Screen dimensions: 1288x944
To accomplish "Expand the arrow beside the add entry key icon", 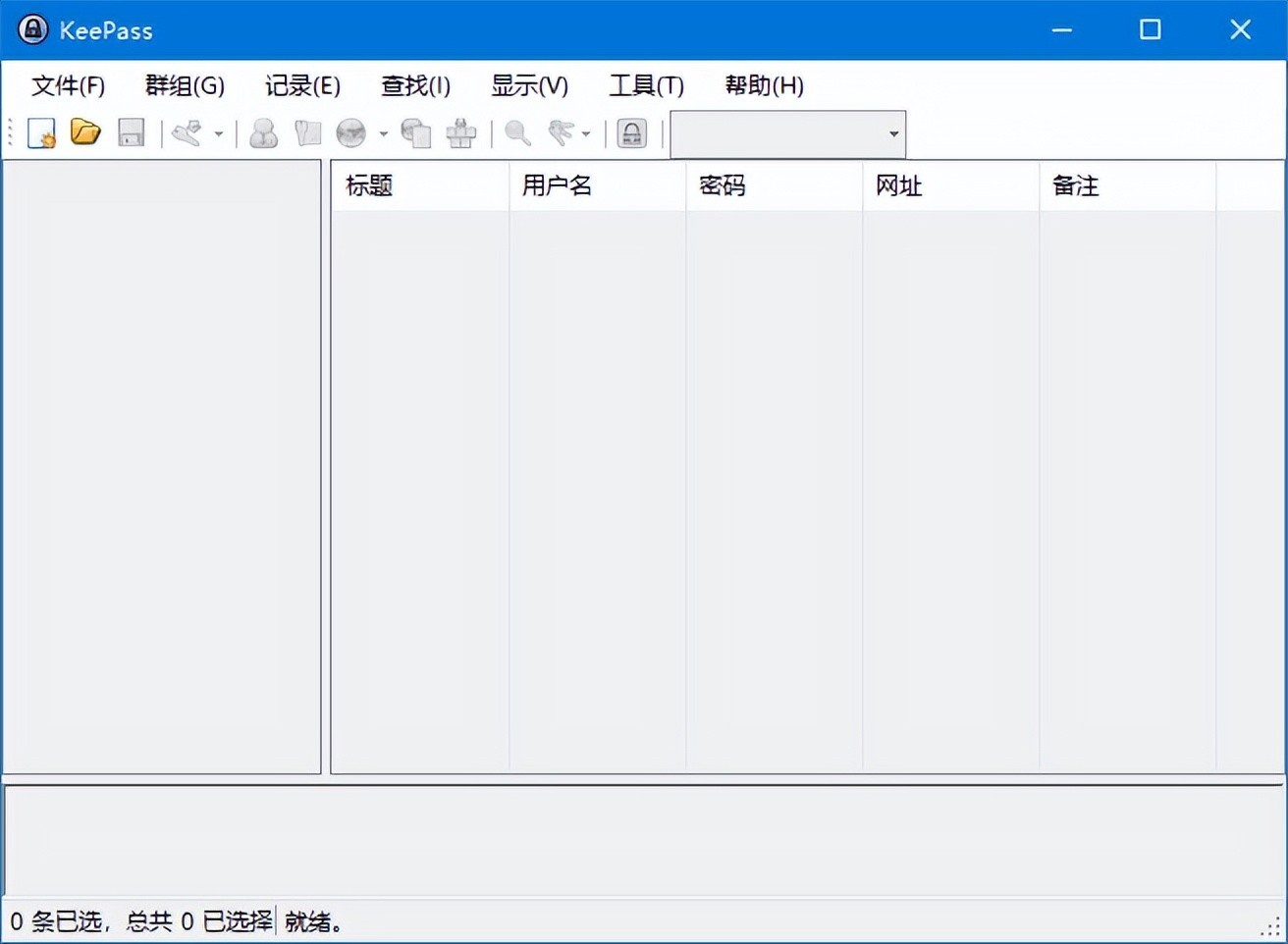I will [218, 133].
